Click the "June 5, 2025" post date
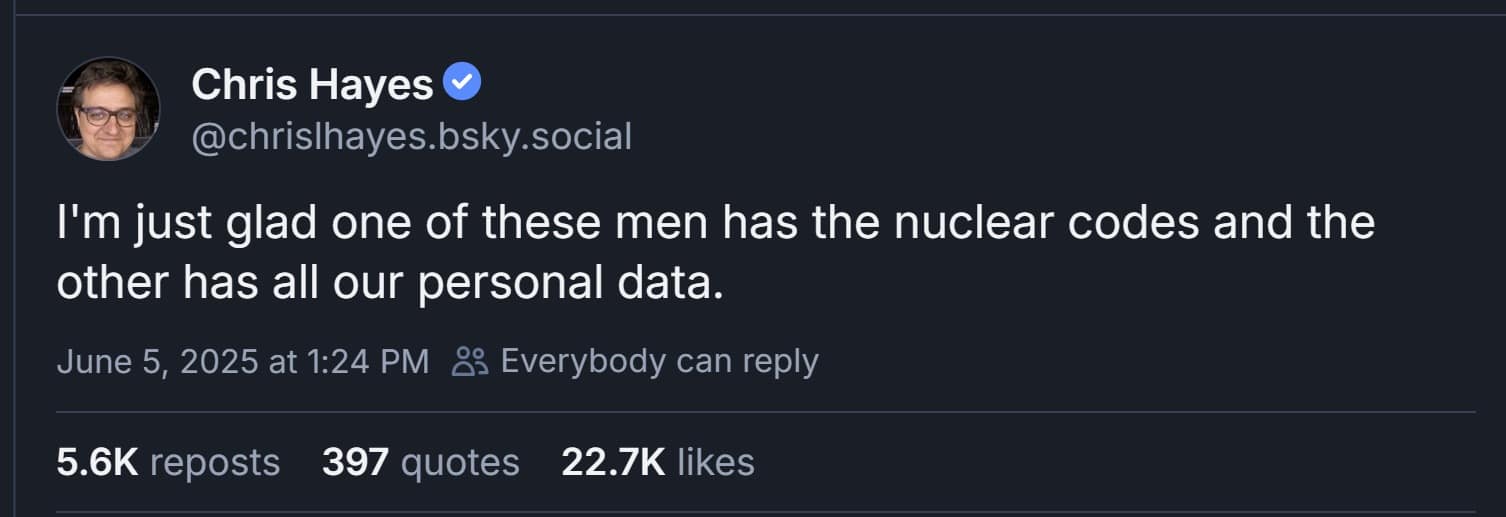 (x=157, y=361)
